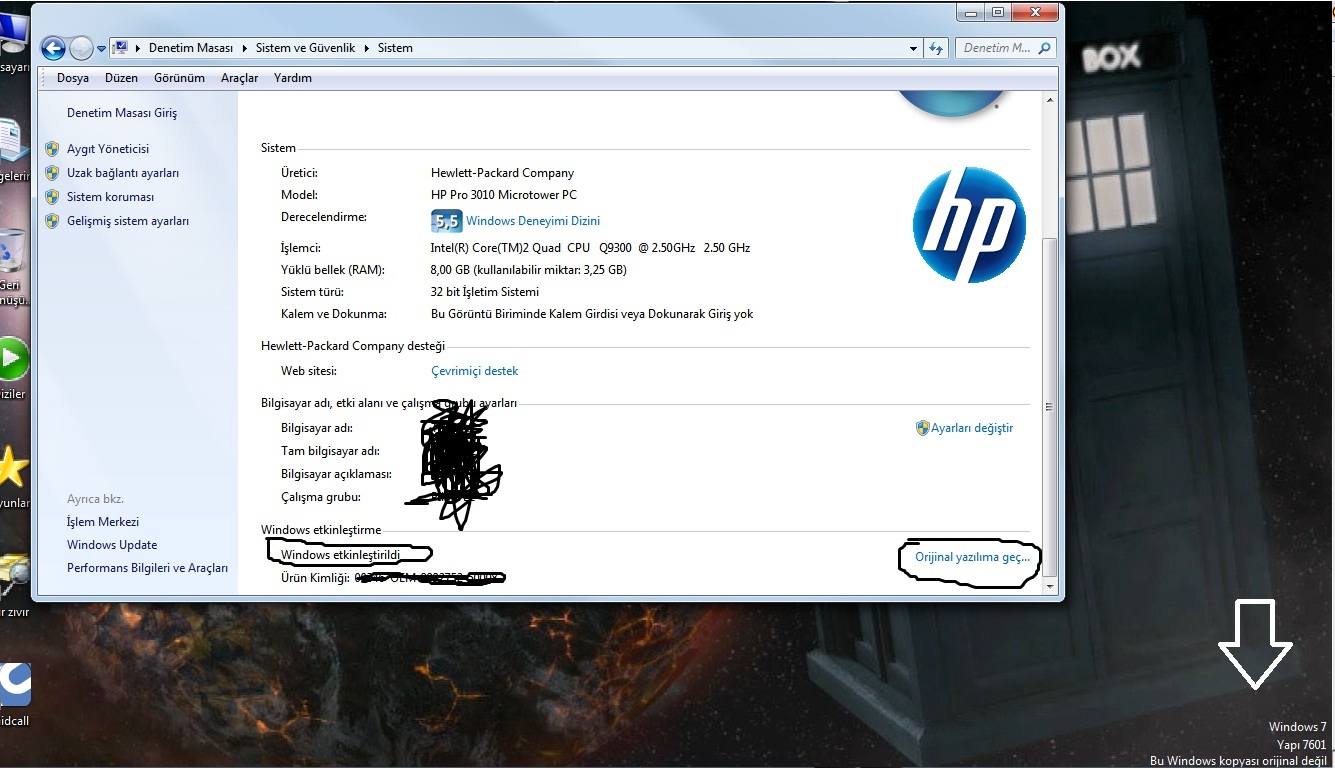The height and width of the screenshot is (768, 1335).
Task: Click shield icon next to Ayarları değiştir
Action: pos(922,428)
